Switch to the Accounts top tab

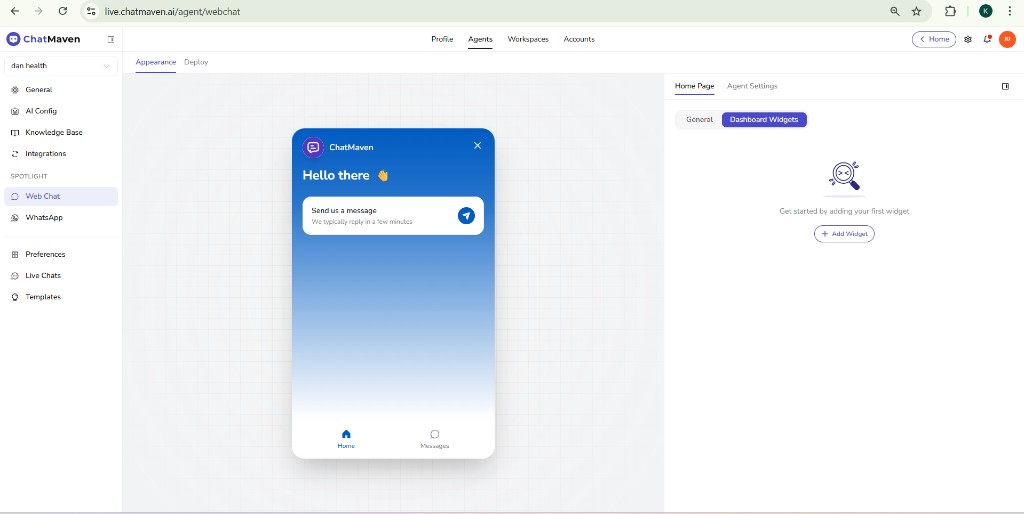tap(579, 39)
